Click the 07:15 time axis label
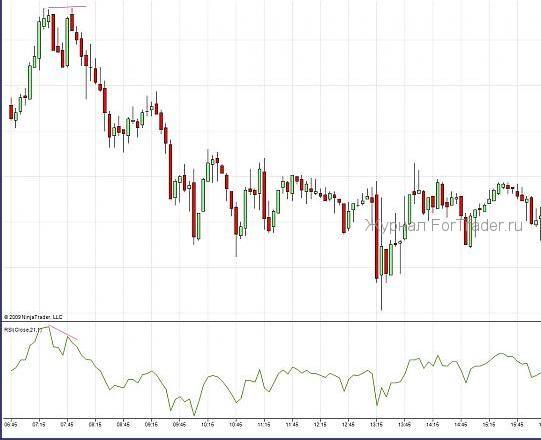Image resolution: width=541 pixels, height=440 pixels. click(39, 424)
